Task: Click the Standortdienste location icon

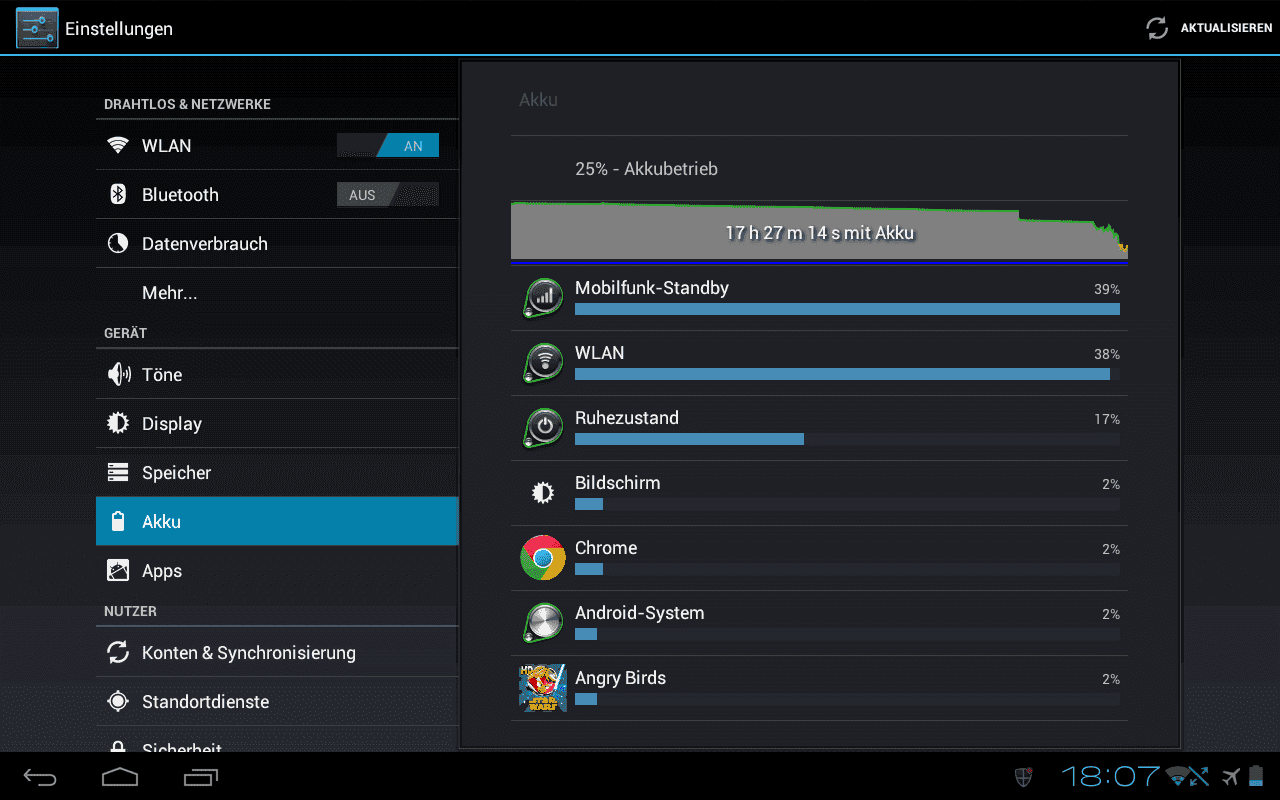Action: point(118,702)
